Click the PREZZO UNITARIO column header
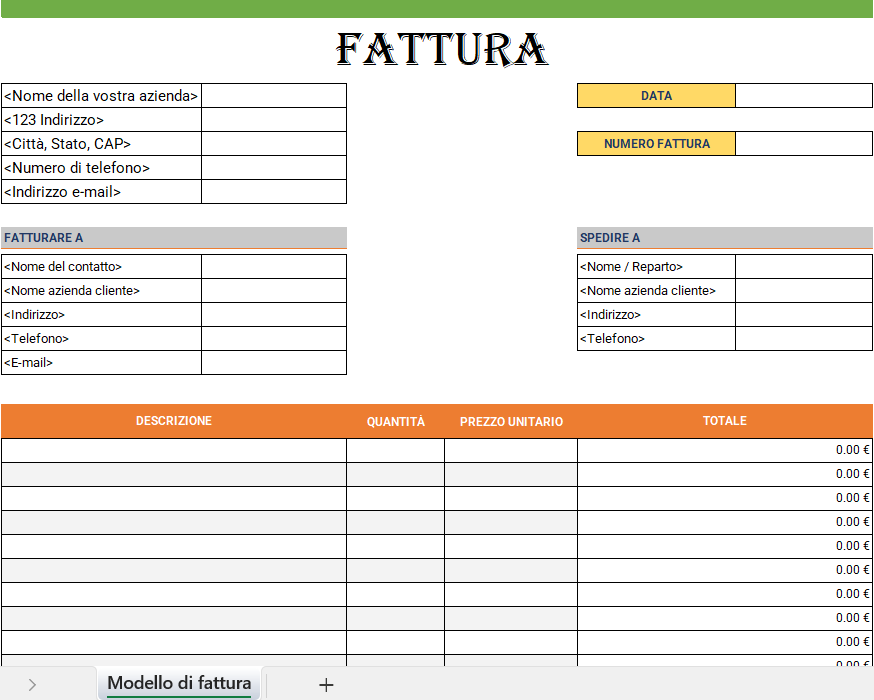This screenshot has width=874, height=700. click(x=510, y=421)
